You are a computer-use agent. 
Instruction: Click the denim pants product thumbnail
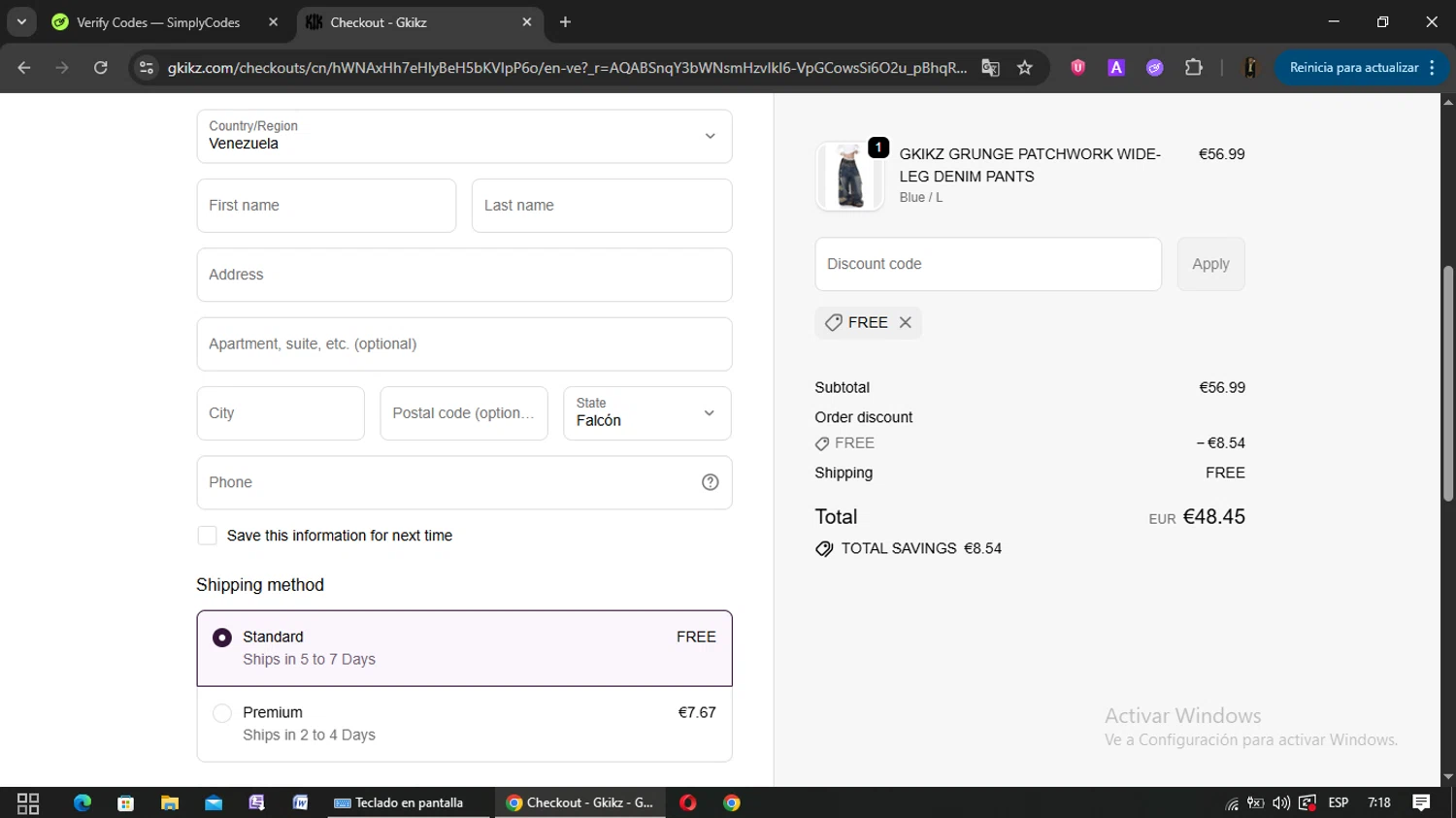[x=849, y=177]
